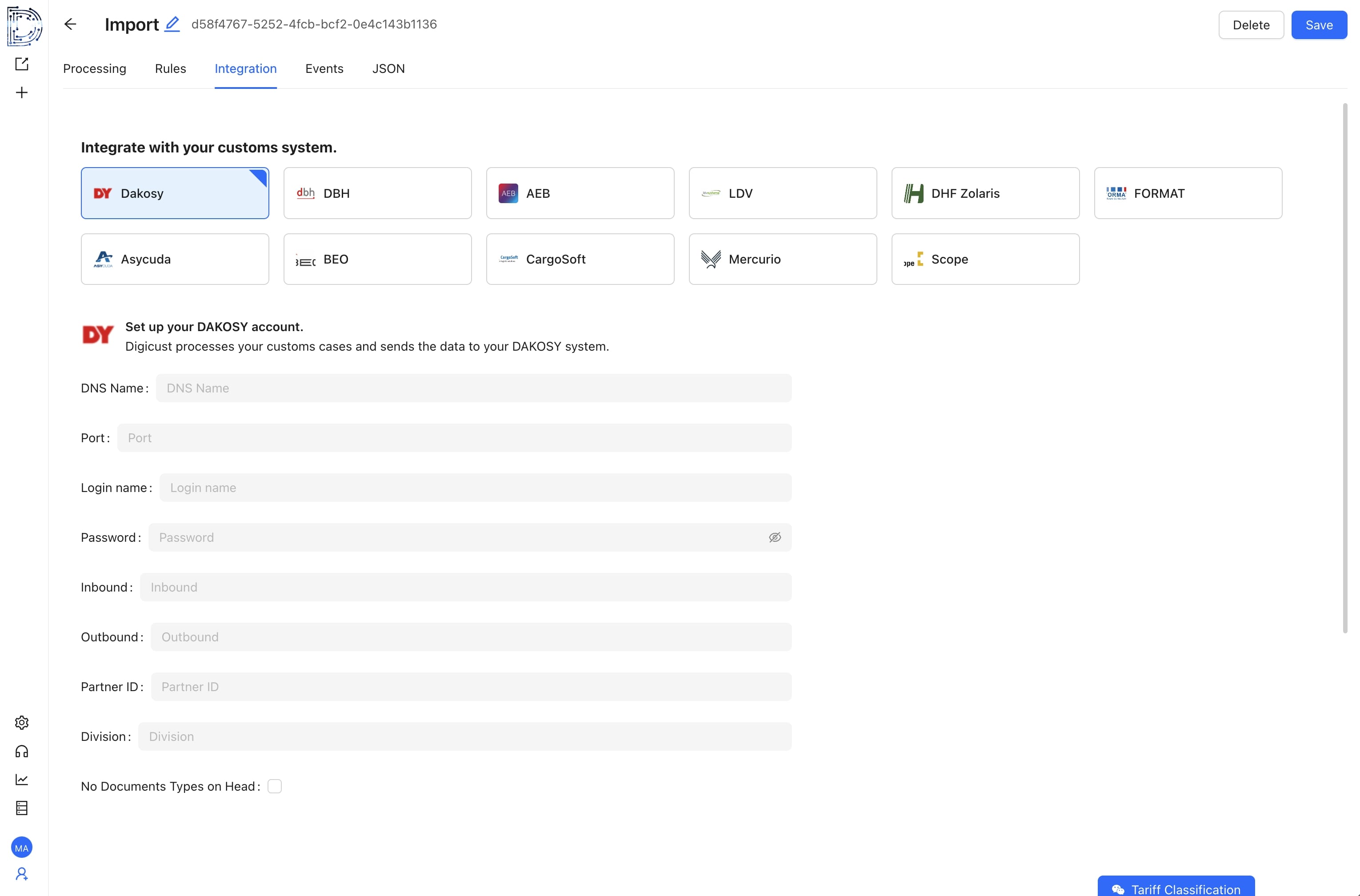Focus the Password input field
The width and height of the screenshot is (1360, 896).
coord(470,537)
